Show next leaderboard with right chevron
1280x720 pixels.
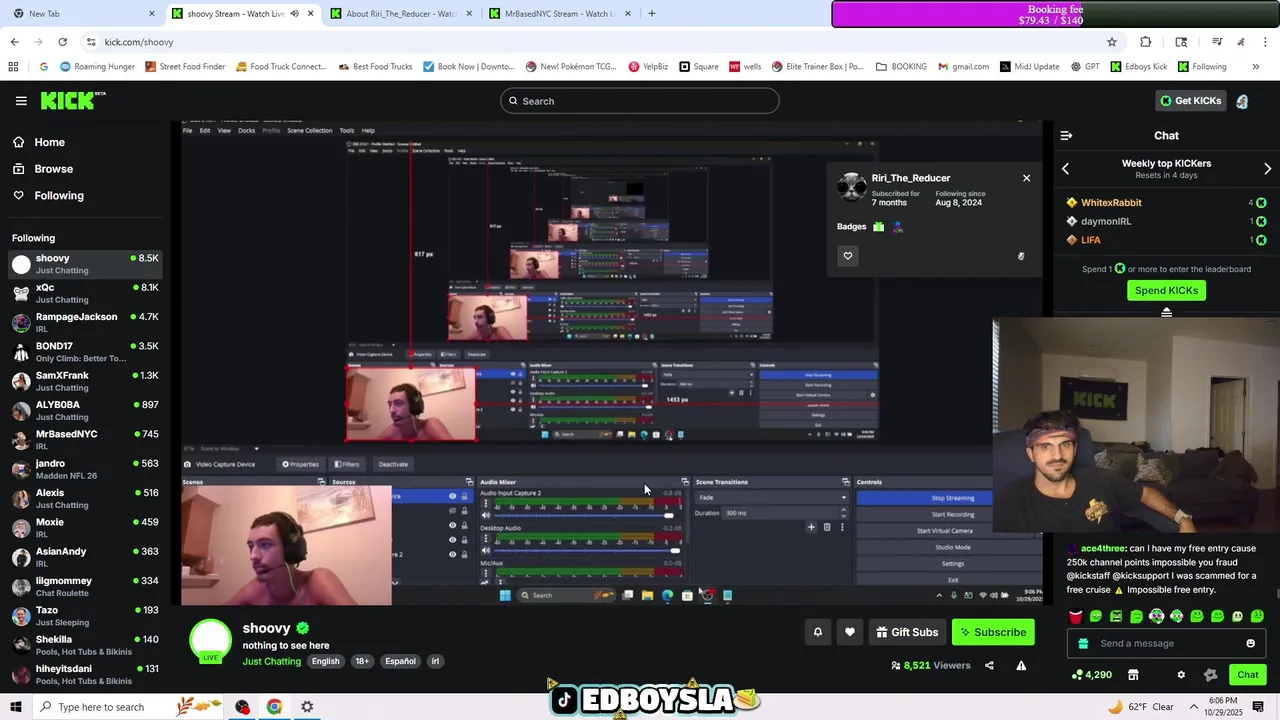pos(1267,169)
